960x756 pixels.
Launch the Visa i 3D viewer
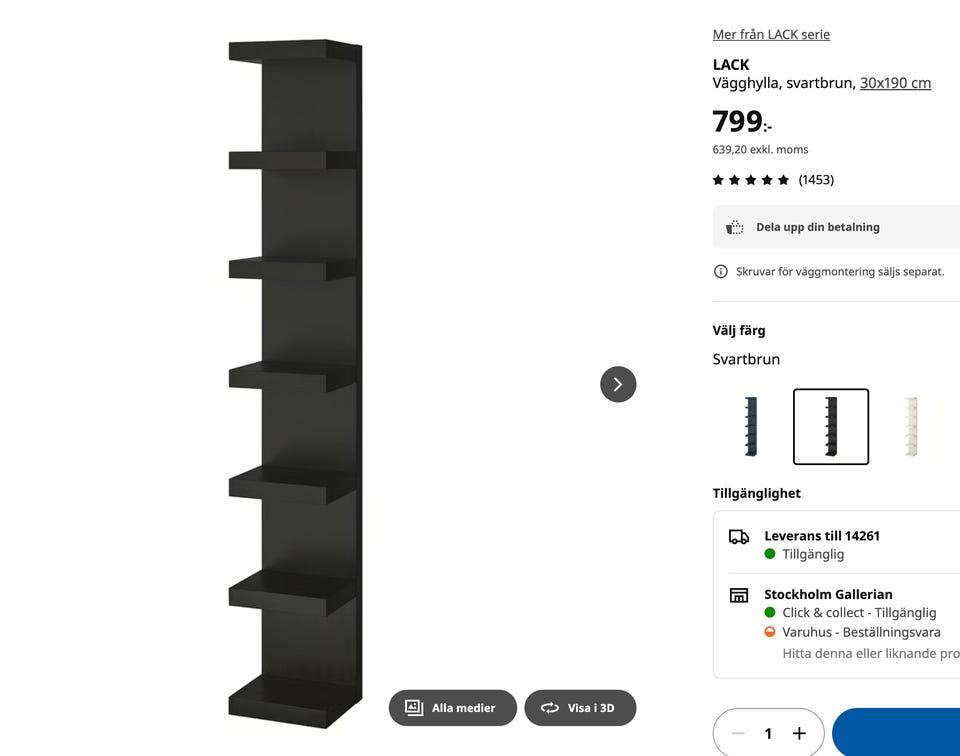pyautogui.click(x=580, y=708)
